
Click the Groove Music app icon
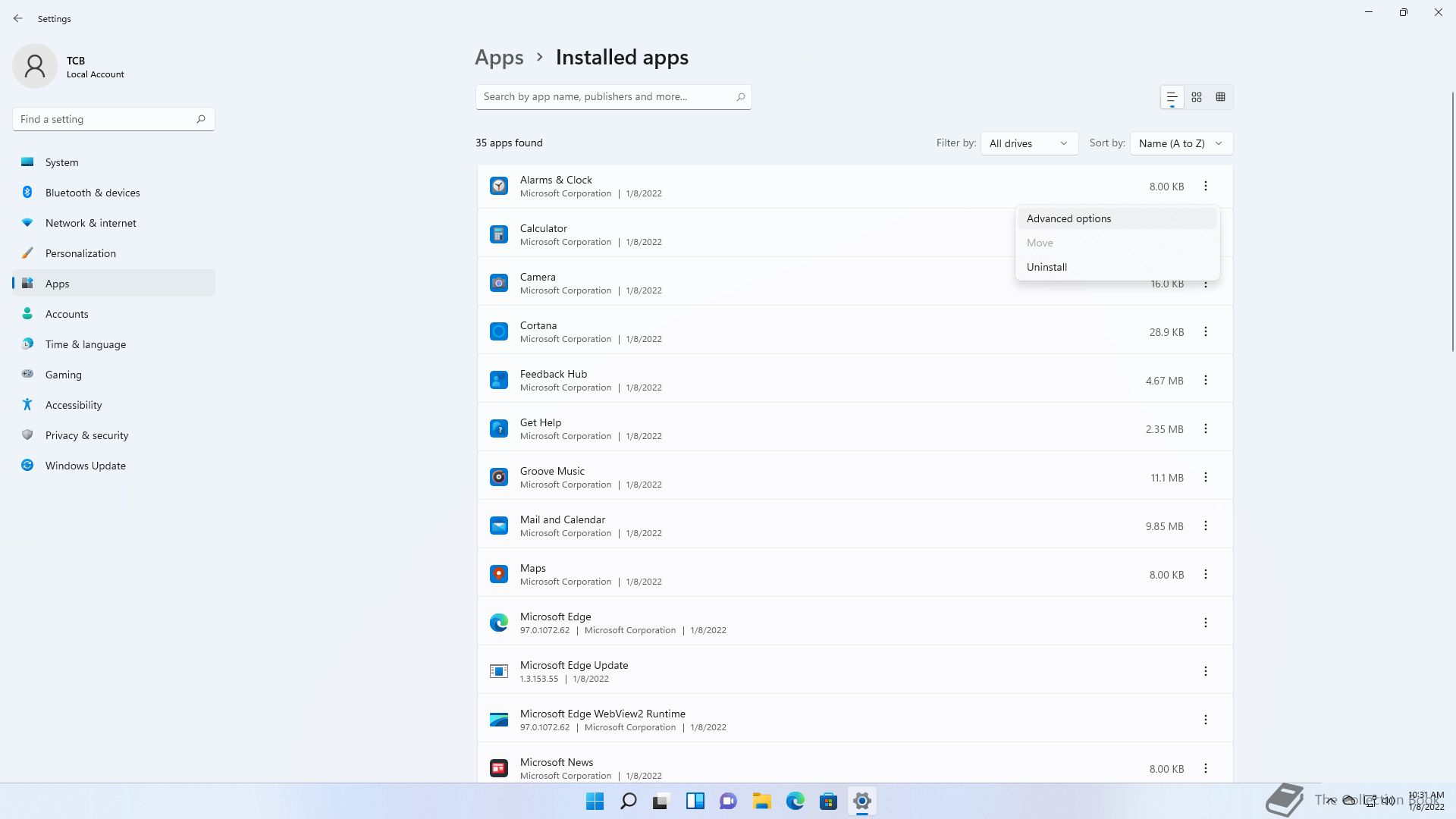pos(499,477)
